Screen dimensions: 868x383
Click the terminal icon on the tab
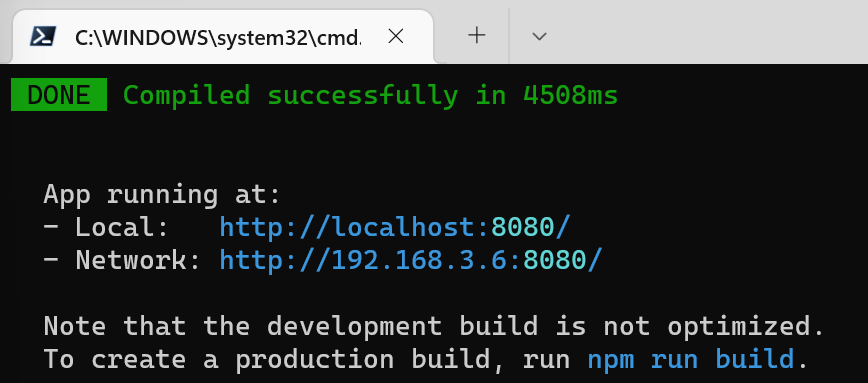point(43,37)
